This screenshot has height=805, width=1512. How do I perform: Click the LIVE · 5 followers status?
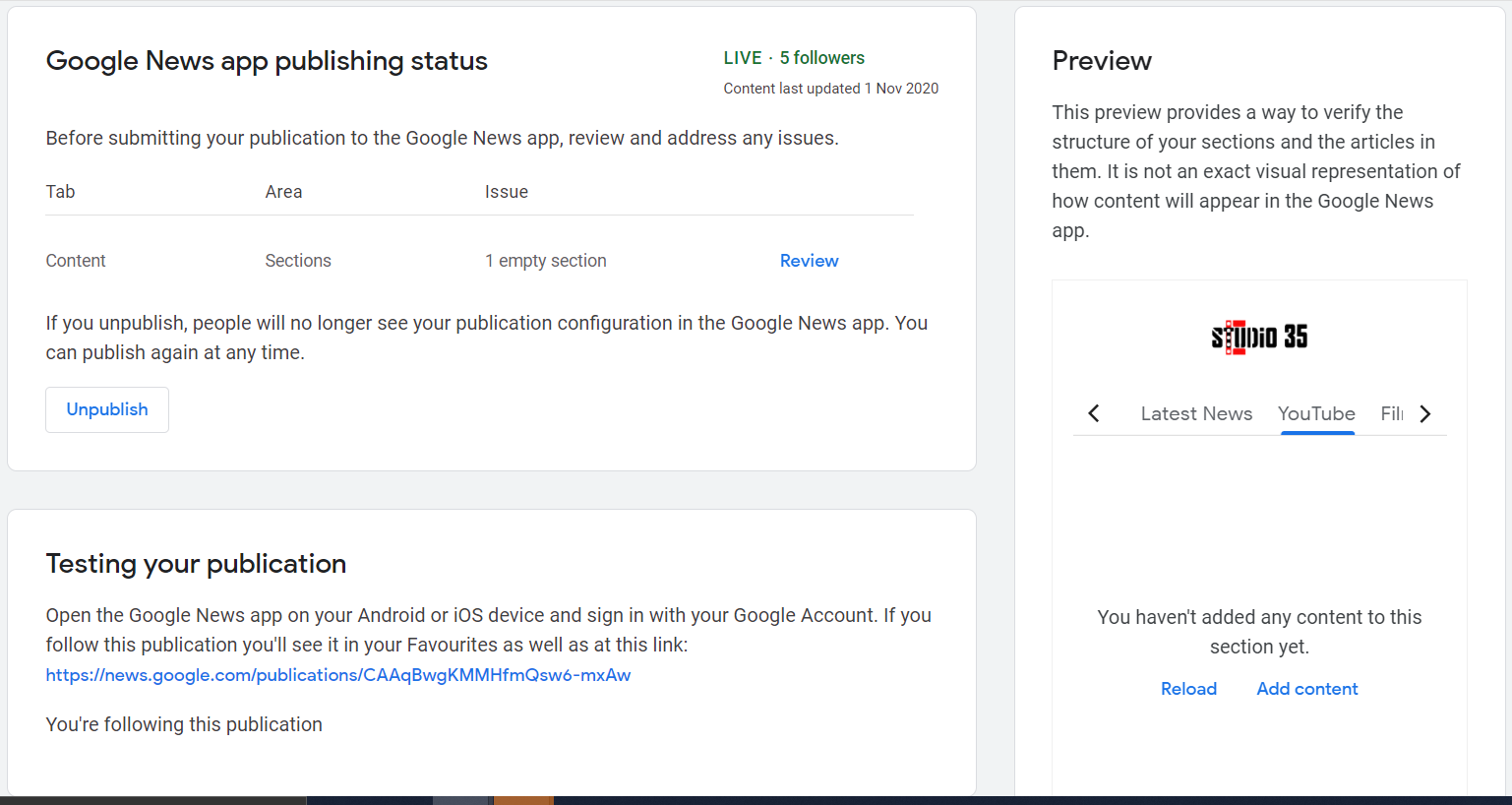click(x=794, y=58)
